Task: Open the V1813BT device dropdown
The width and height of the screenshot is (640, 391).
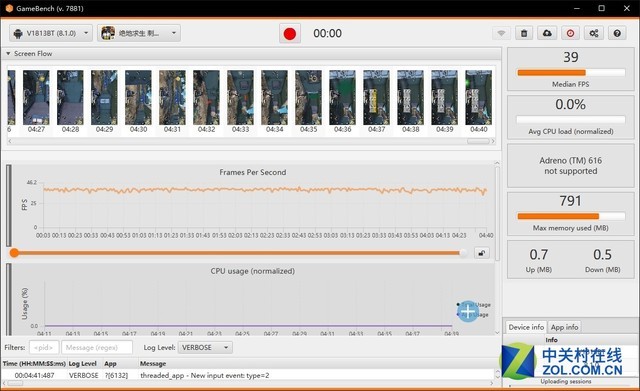Action: click(51, 33)
